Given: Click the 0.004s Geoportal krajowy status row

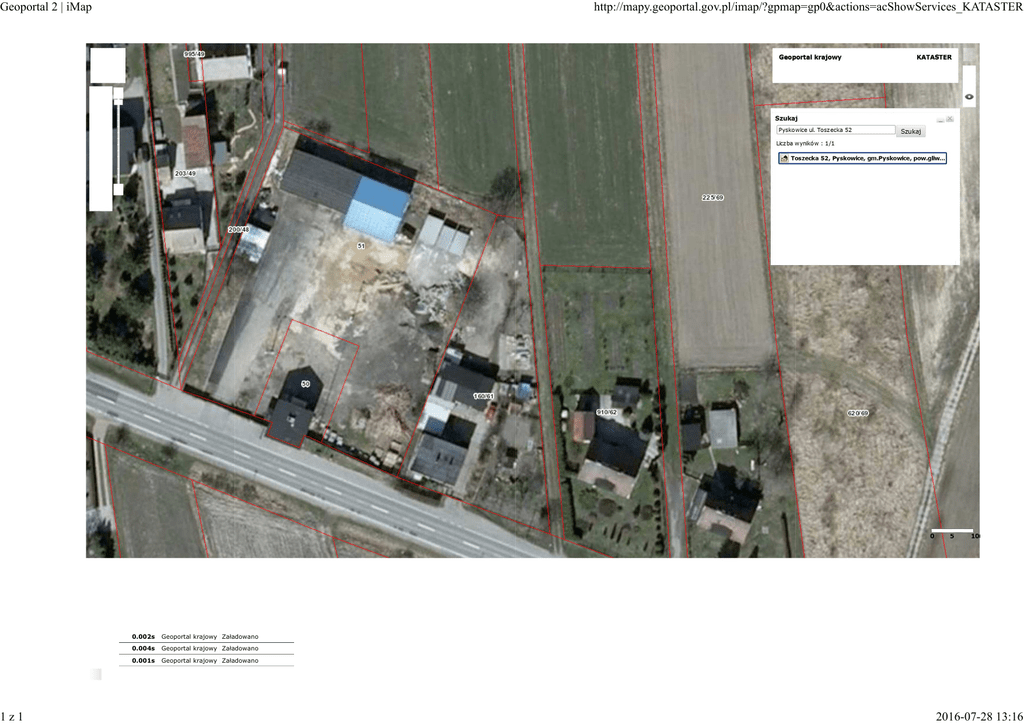Looking at the screenshot, I should pyautogui.click(x=206, y=648).
